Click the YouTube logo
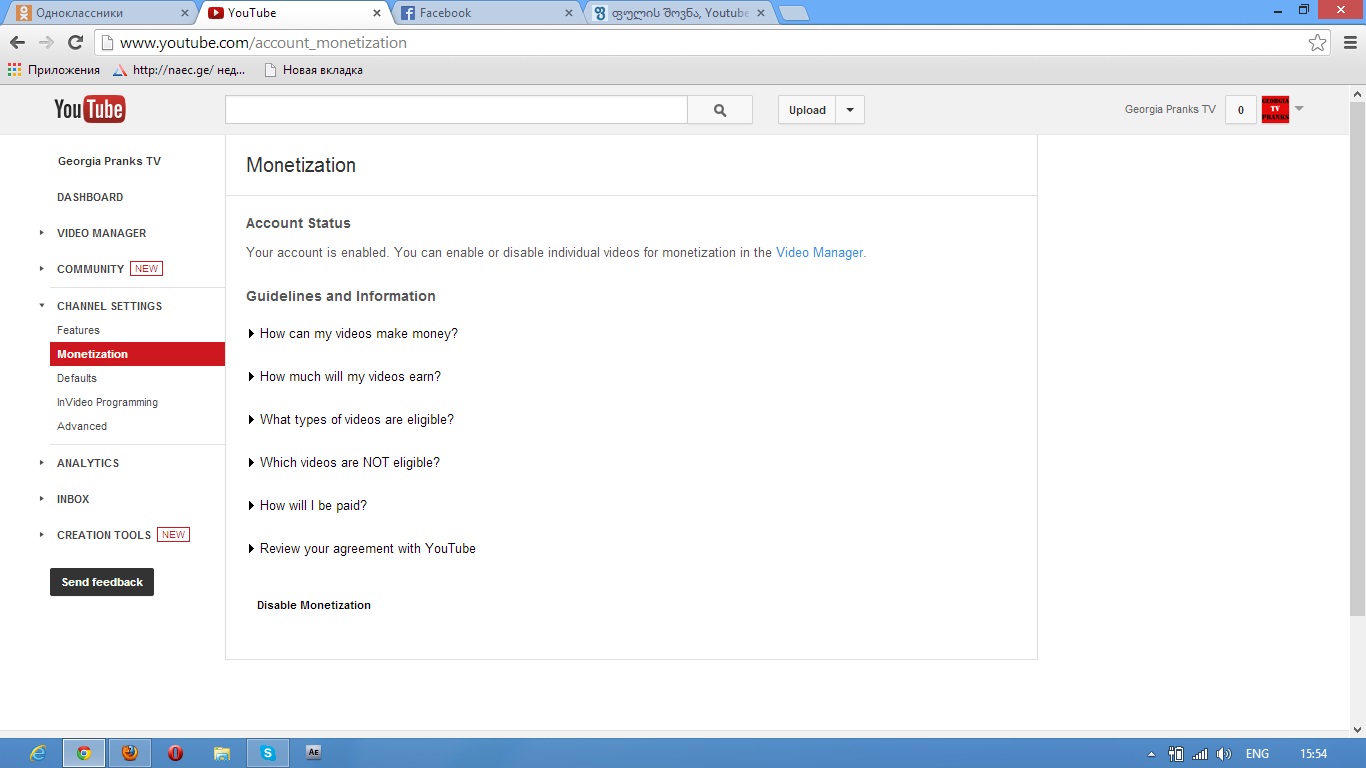Screen dimensions: 1366x768 pyautogui.click(x=90, y=109)
